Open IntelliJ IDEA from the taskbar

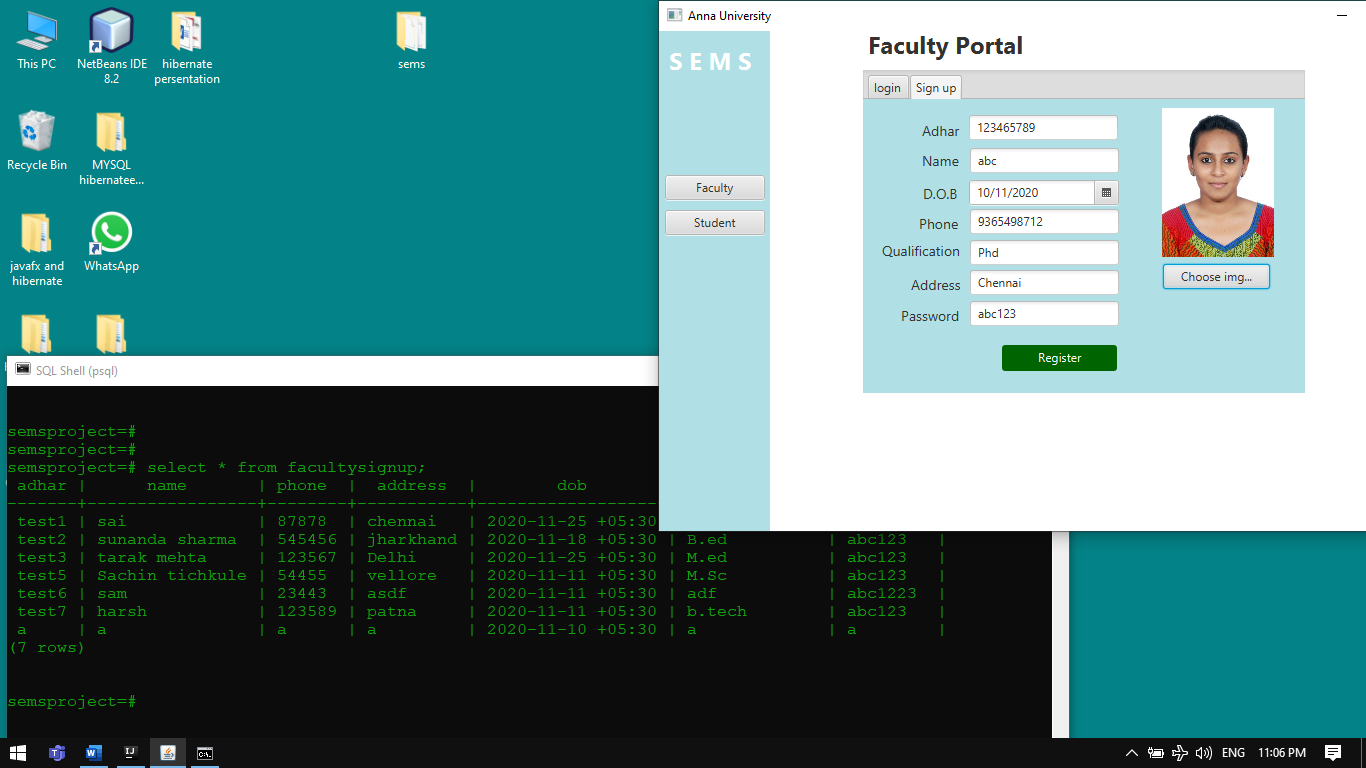coord(130,753)
